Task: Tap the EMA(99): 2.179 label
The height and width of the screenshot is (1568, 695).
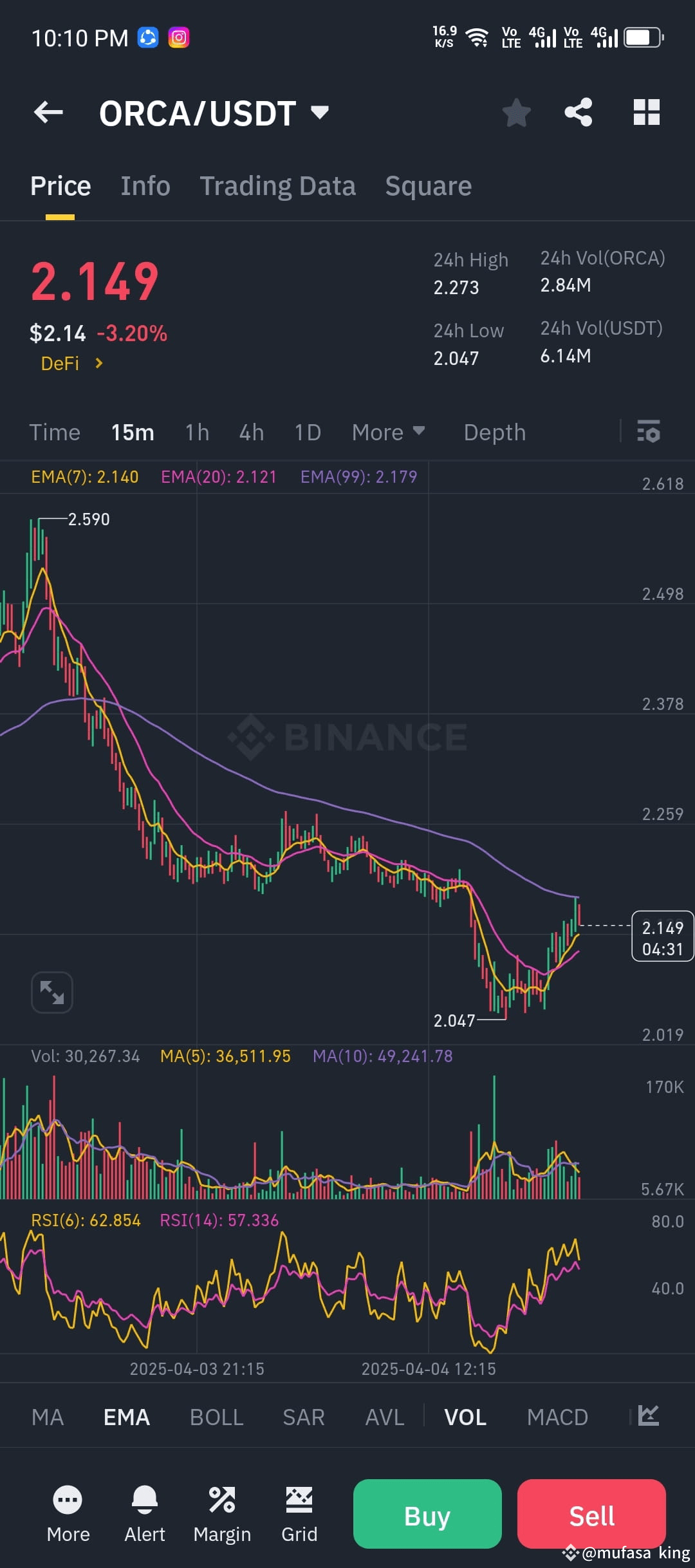Action: point(359,476)
